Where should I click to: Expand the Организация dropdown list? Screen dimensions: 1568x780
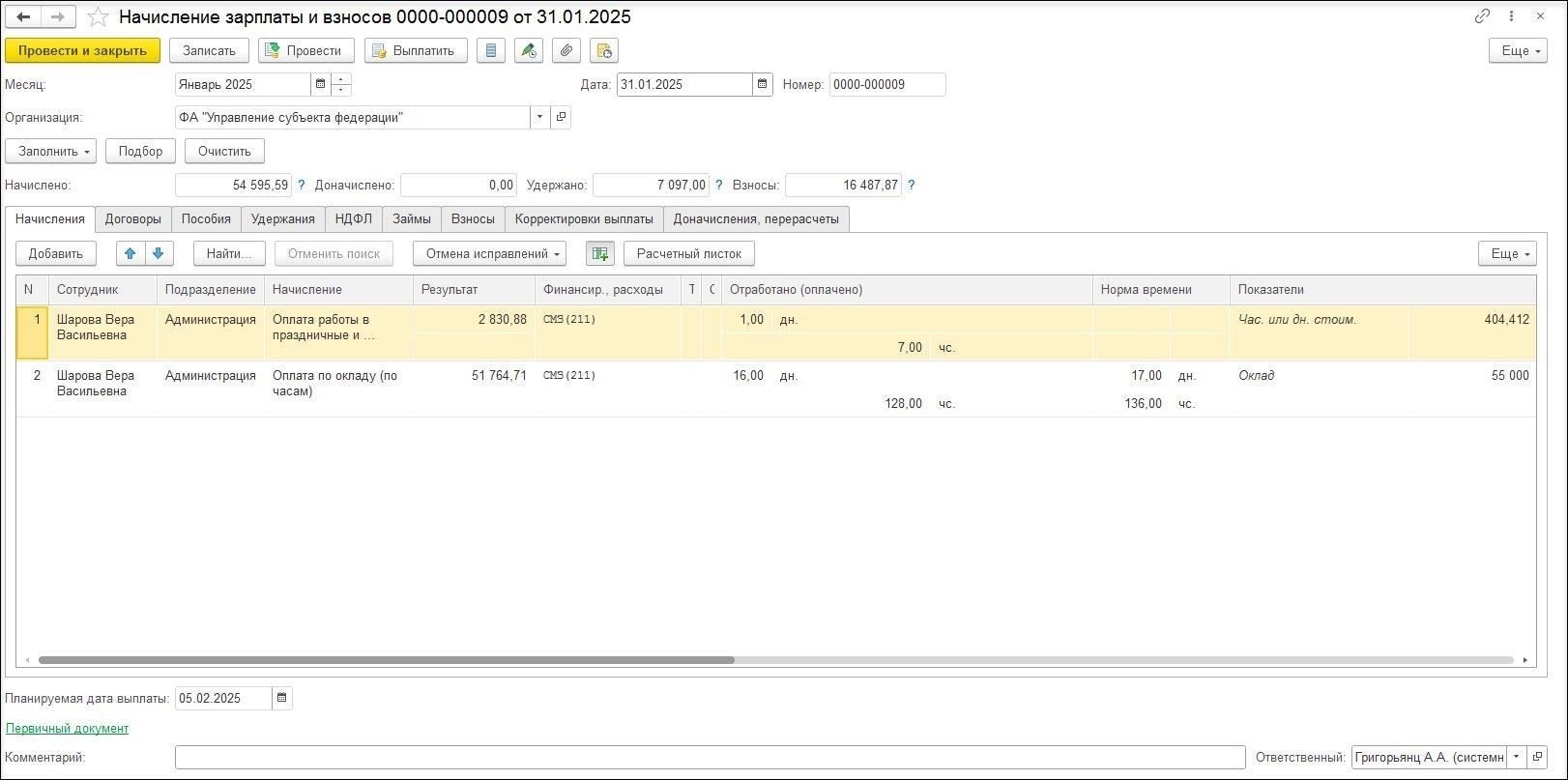pos(540,117)
